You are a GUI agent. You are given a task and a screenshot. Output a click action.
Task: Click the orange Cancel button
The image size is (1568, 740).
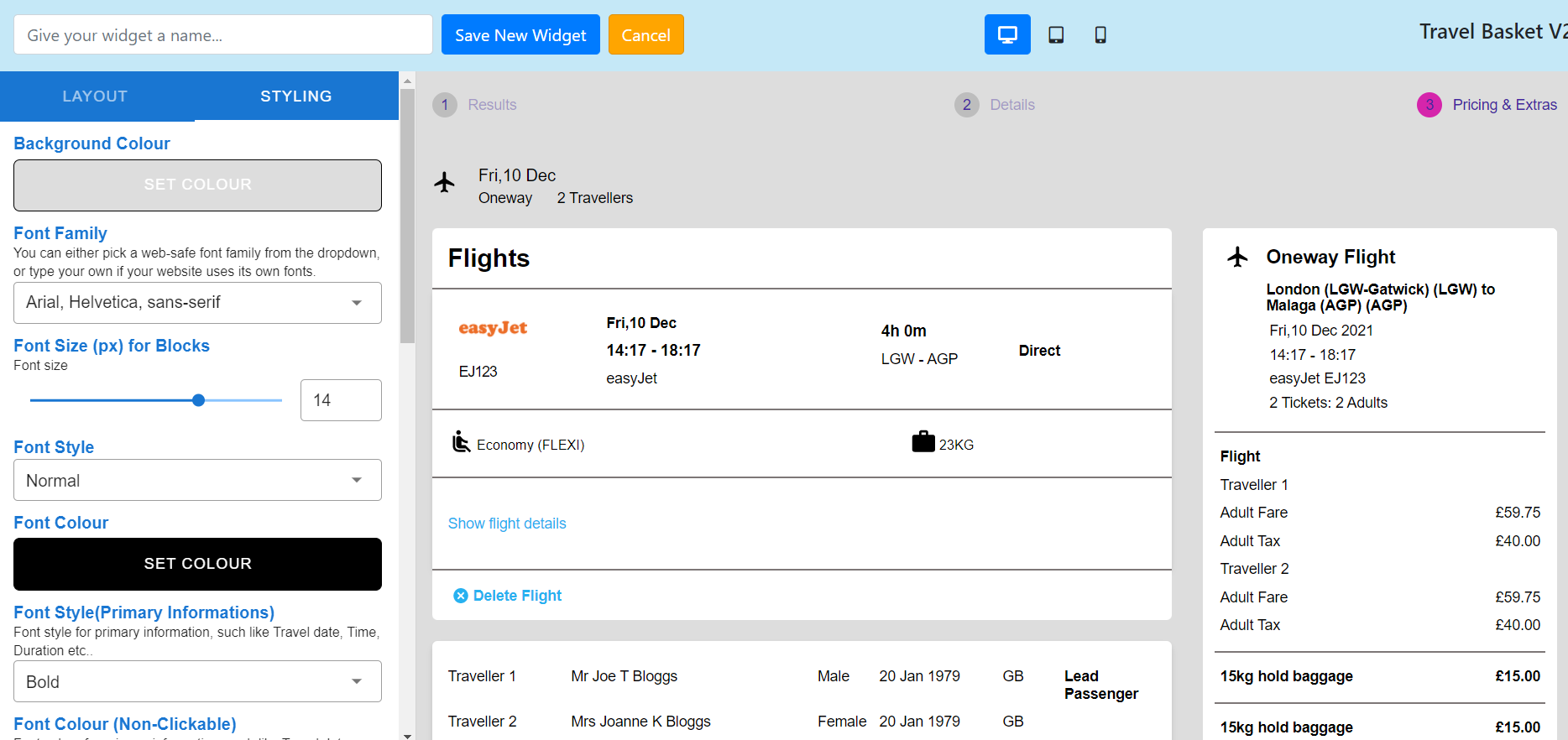pos(645,34)
